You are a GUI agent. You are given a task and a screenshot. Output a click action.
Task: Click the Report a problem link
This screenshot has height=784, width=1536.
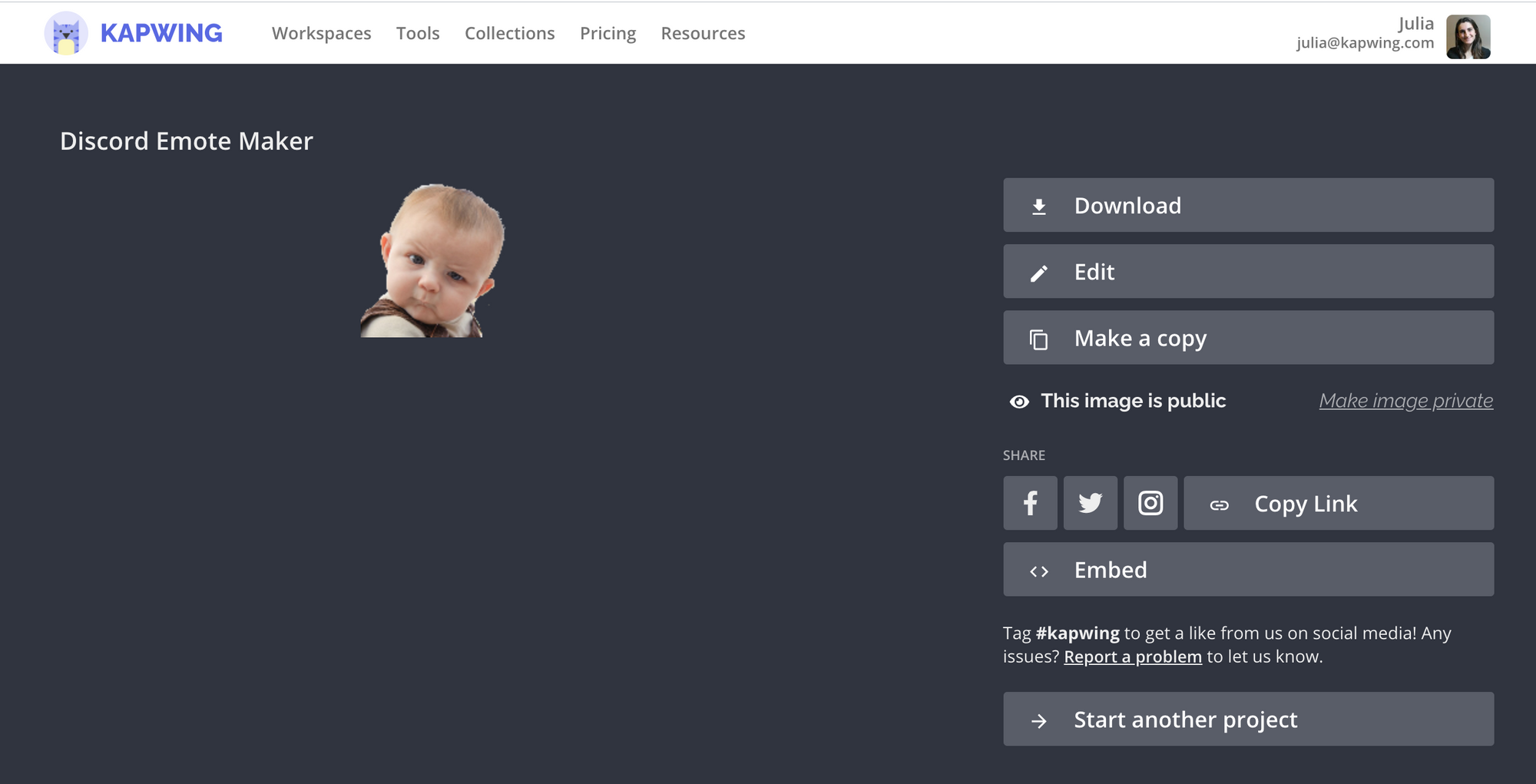(x=1132, y=657)
